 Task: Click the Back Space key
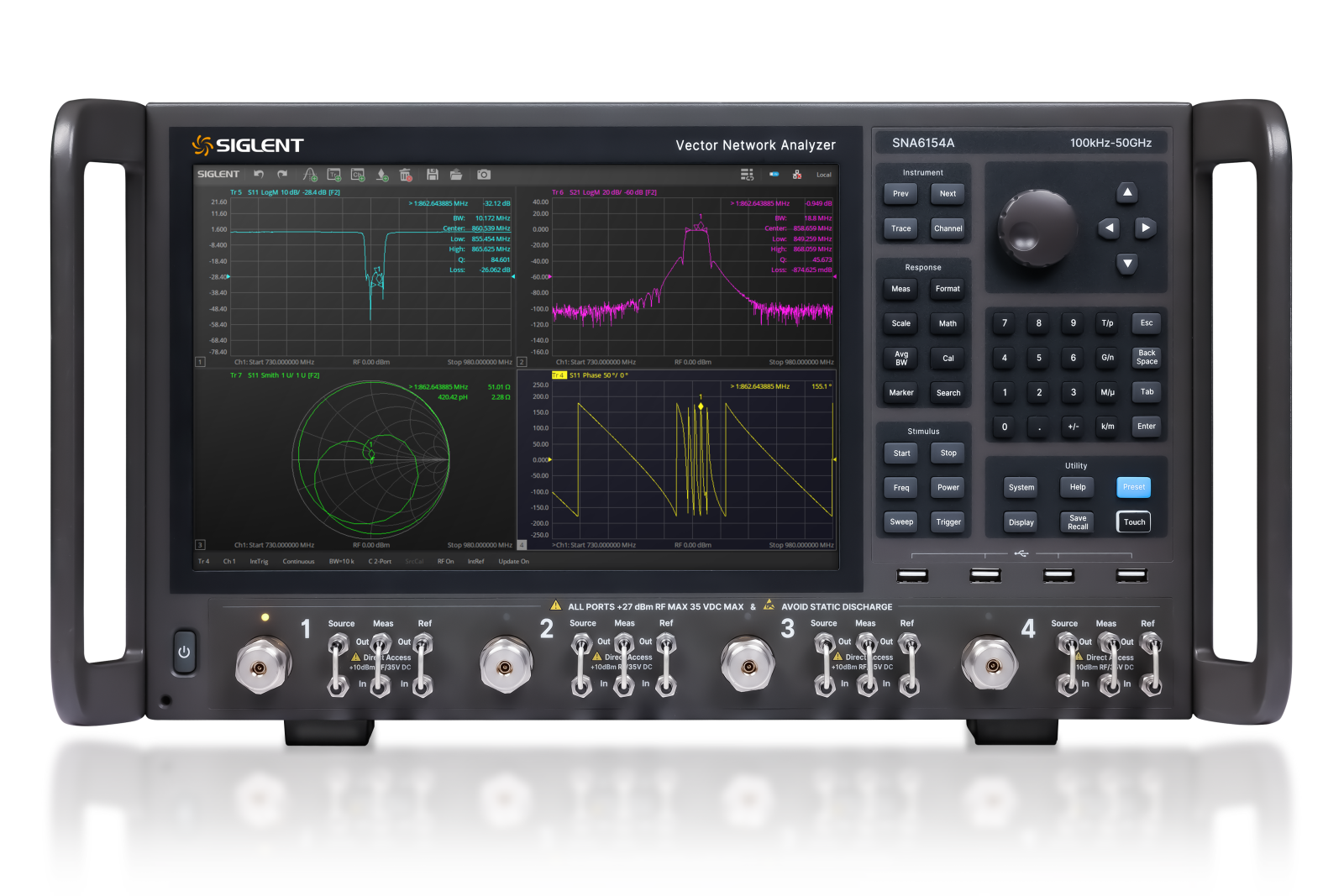[x=1147, y=358]
